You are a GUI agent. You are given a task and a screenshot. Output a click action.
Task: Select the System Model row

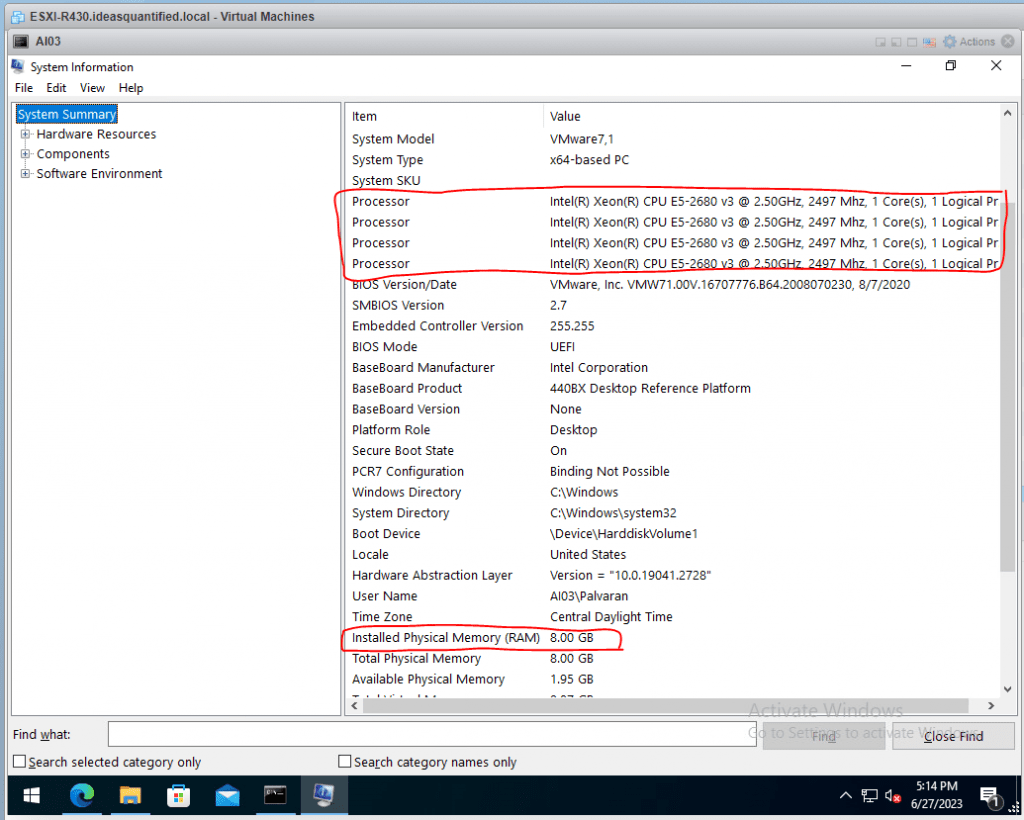tap(673, 139)
